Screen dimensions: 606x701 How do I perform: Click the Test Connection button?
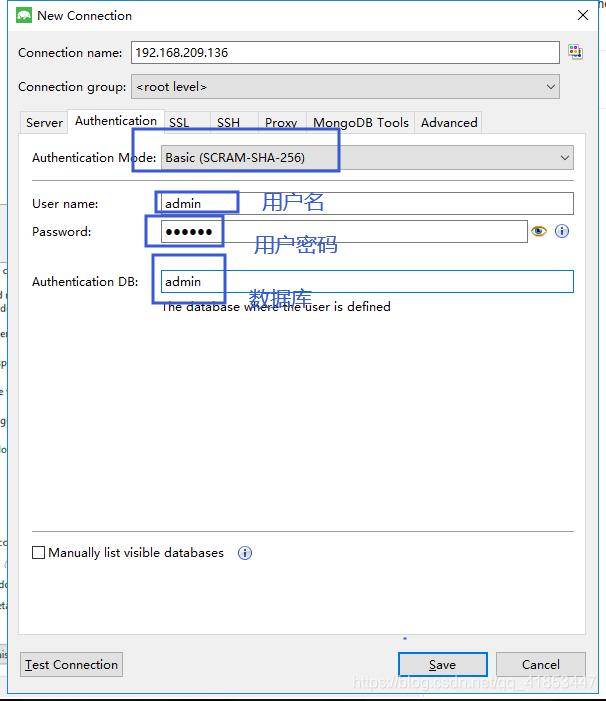point(72,664)
